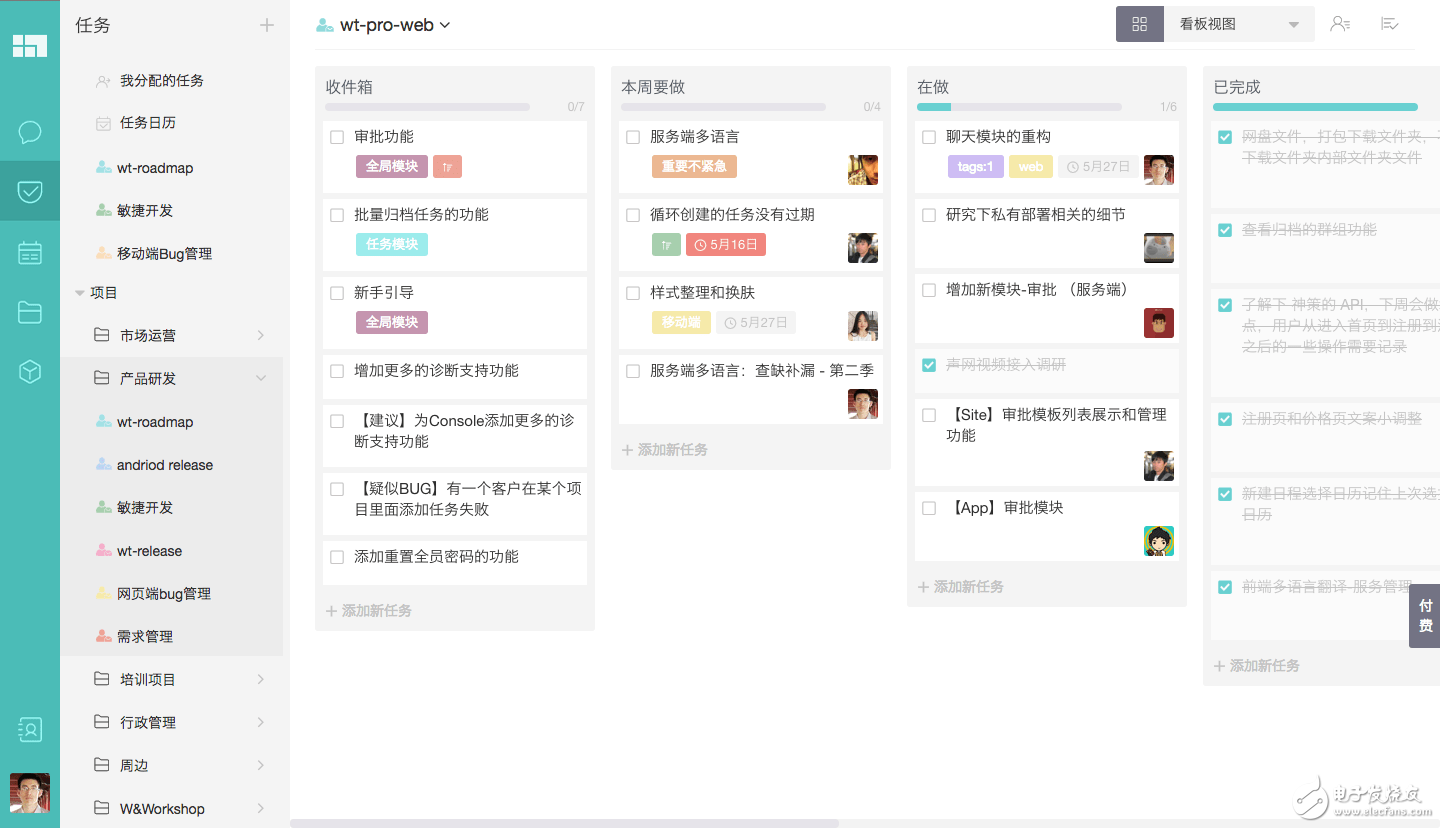
Task: Open the chat bubble icon in sidebar
Action: 30,132
